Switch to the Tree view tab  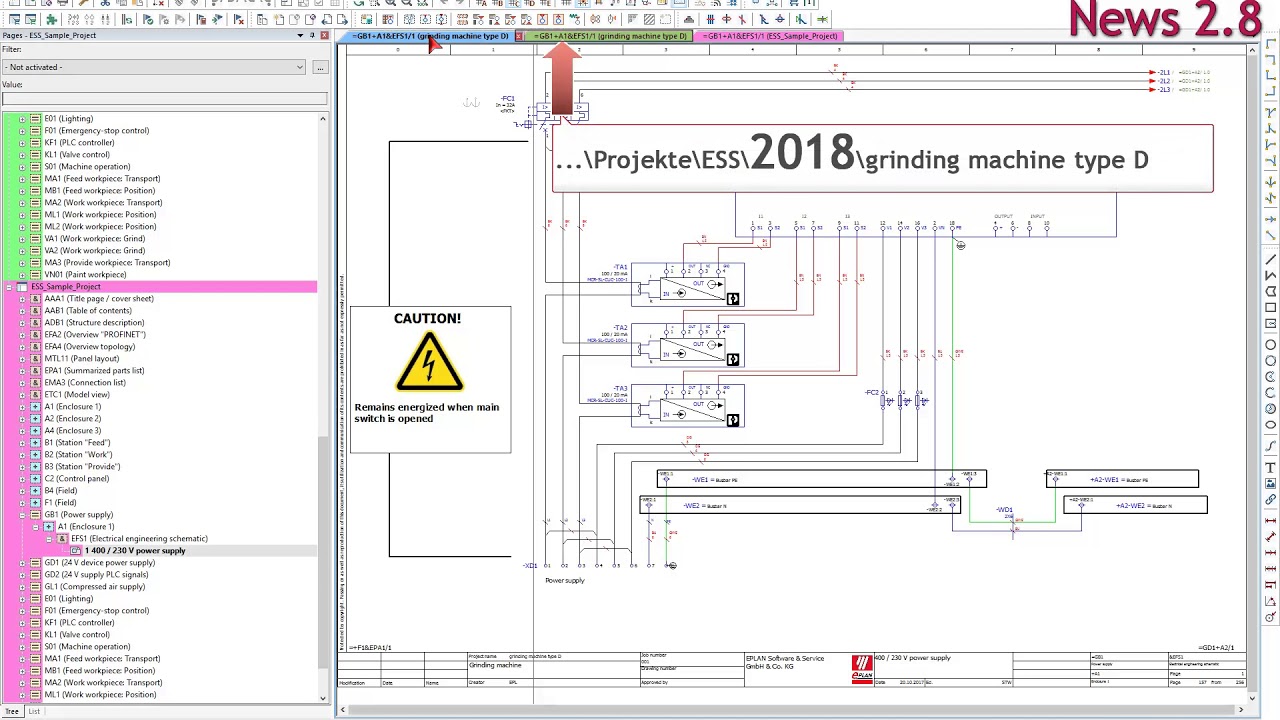12,711
